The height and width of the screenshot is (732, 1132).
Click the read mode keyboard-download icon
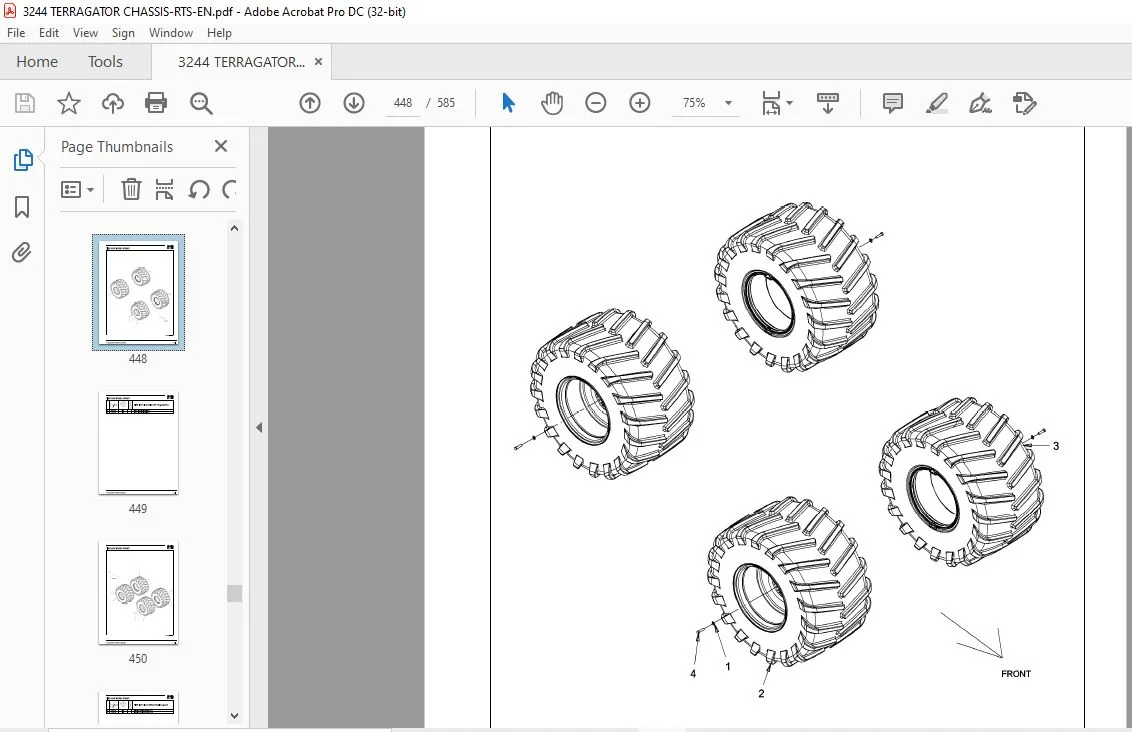pos(827,103)
